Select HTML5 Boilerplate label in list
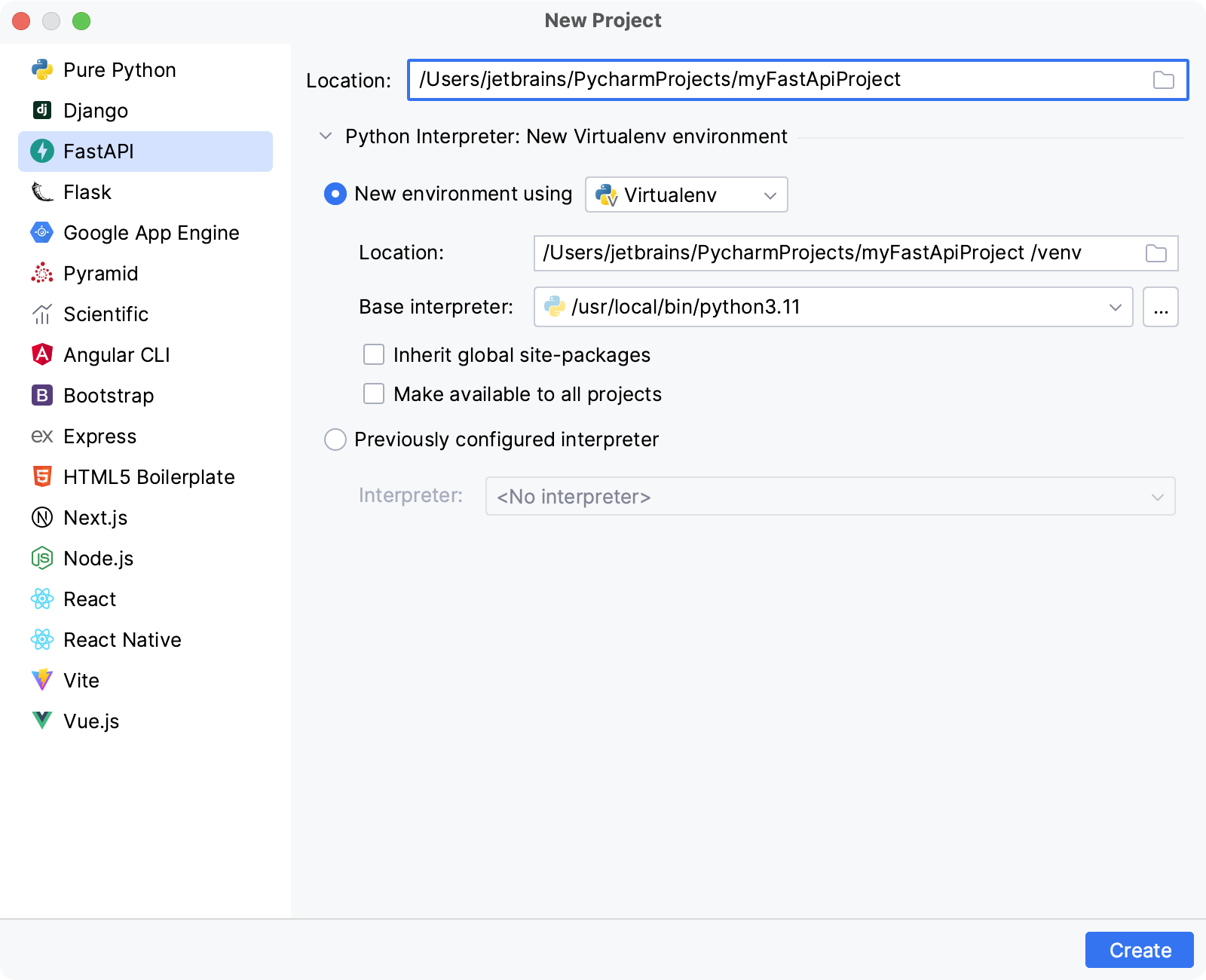 (x=149, y=477)
